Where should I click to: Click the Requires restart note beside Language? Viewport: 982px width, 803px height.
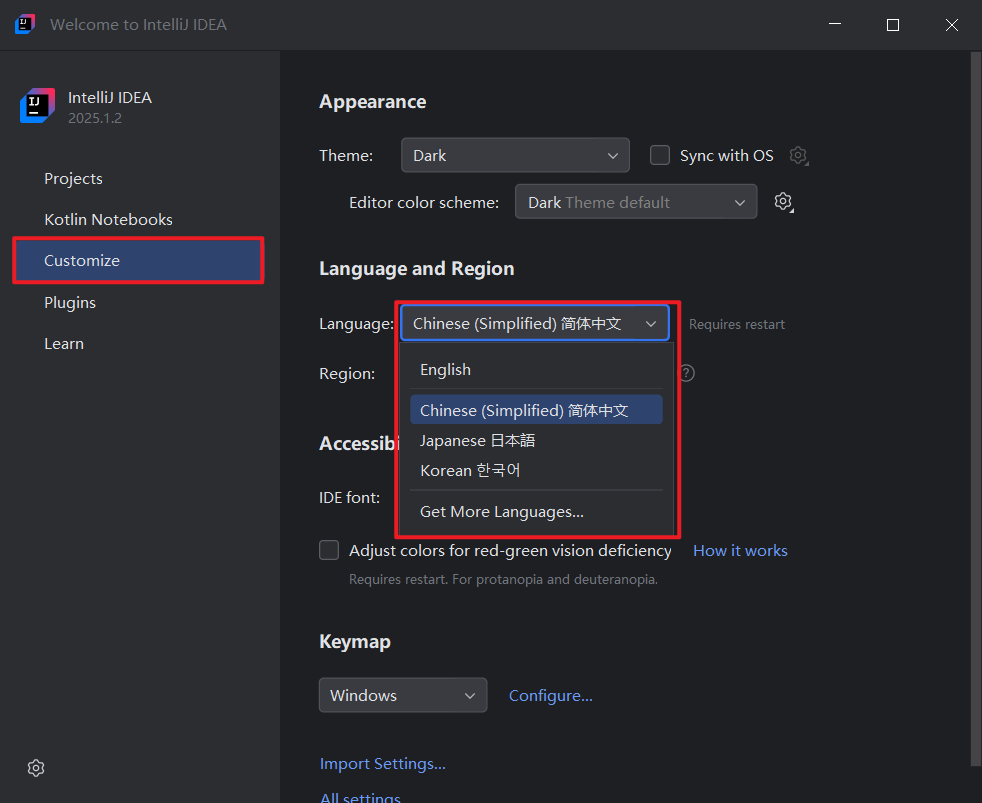coord(736,324)
